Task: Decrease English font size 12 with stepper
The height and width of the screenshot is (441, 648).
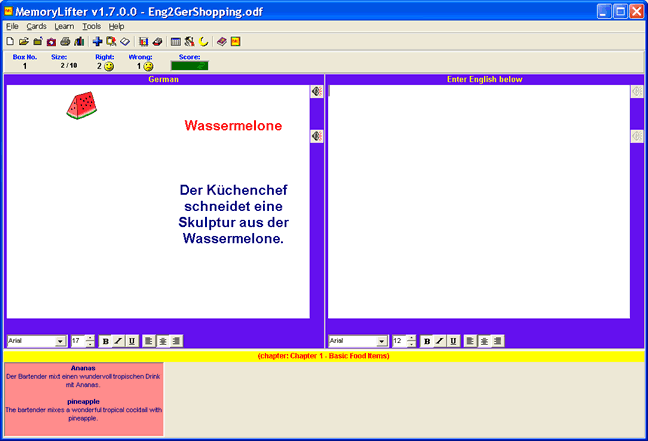Action: pyautogui.click(x=411, y=344)
